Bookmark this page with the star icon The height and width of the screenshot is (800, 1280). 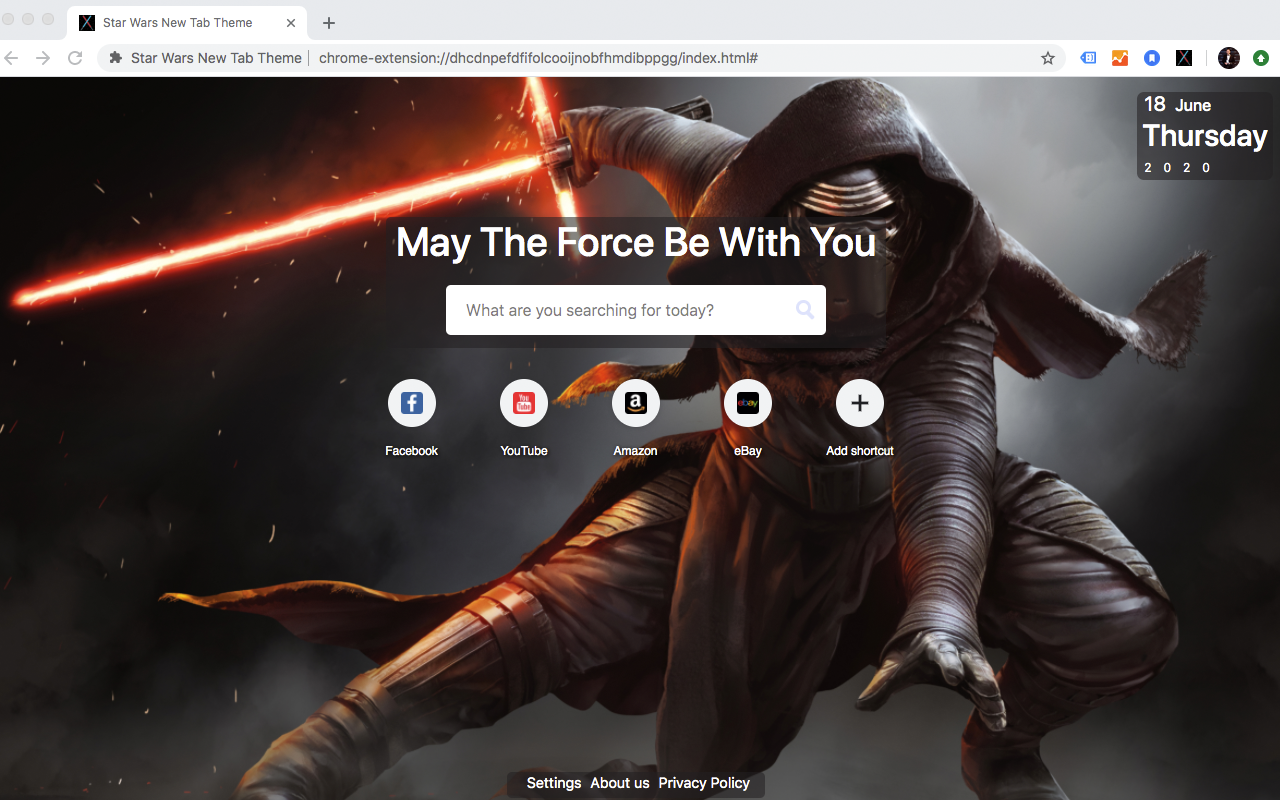click(x=1048, y=58)
